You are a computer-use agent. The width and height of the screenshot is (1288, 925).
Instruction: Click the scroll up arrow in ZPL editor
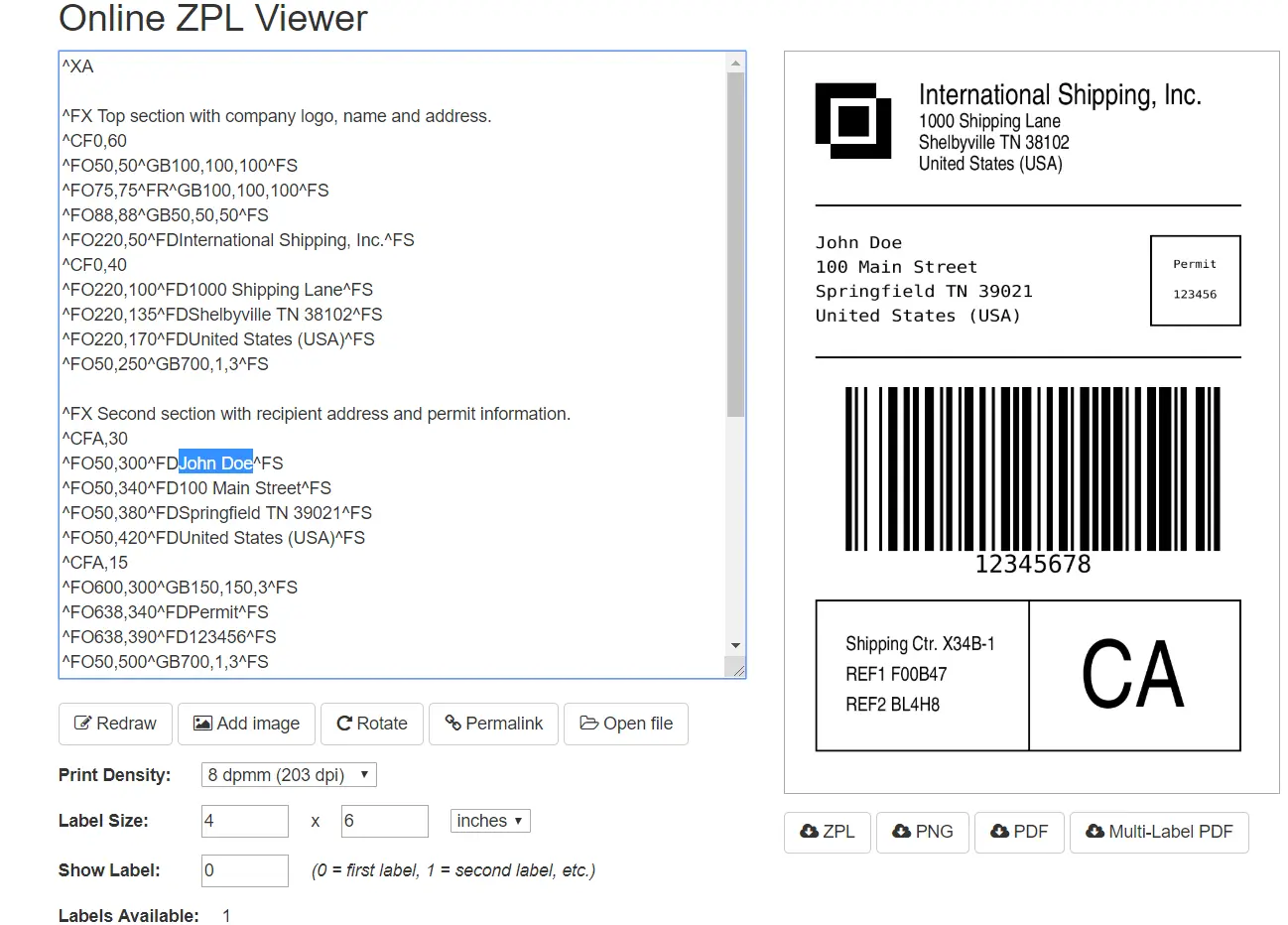[735, 64]
